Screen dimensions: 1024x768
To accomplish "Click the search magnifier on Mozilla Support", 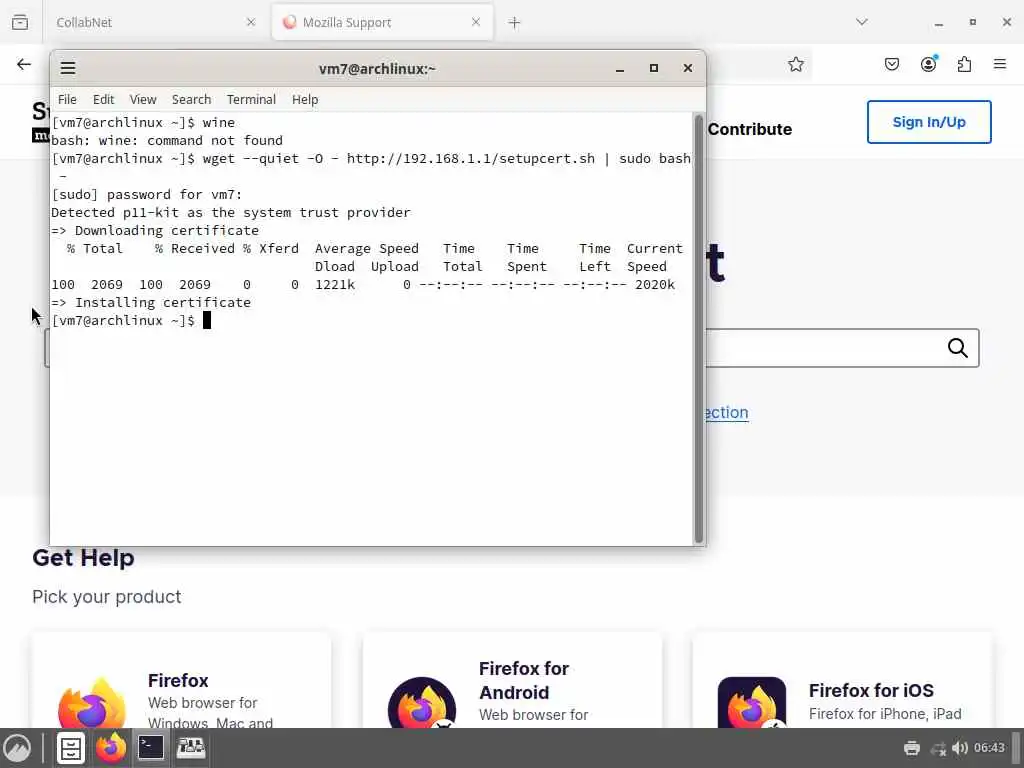I will tap(957, 348).
